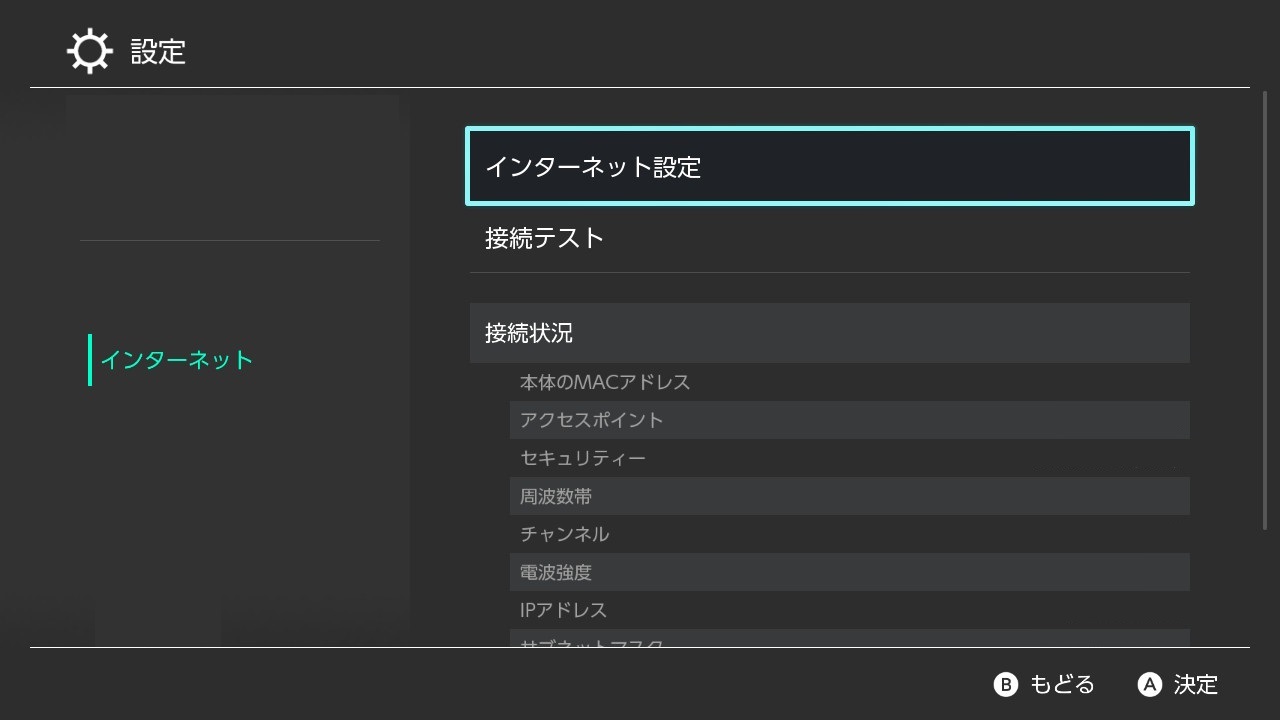The image size is (1280, 720).
Task: Click the 決定 label
Action: (x=1196, y=685)
